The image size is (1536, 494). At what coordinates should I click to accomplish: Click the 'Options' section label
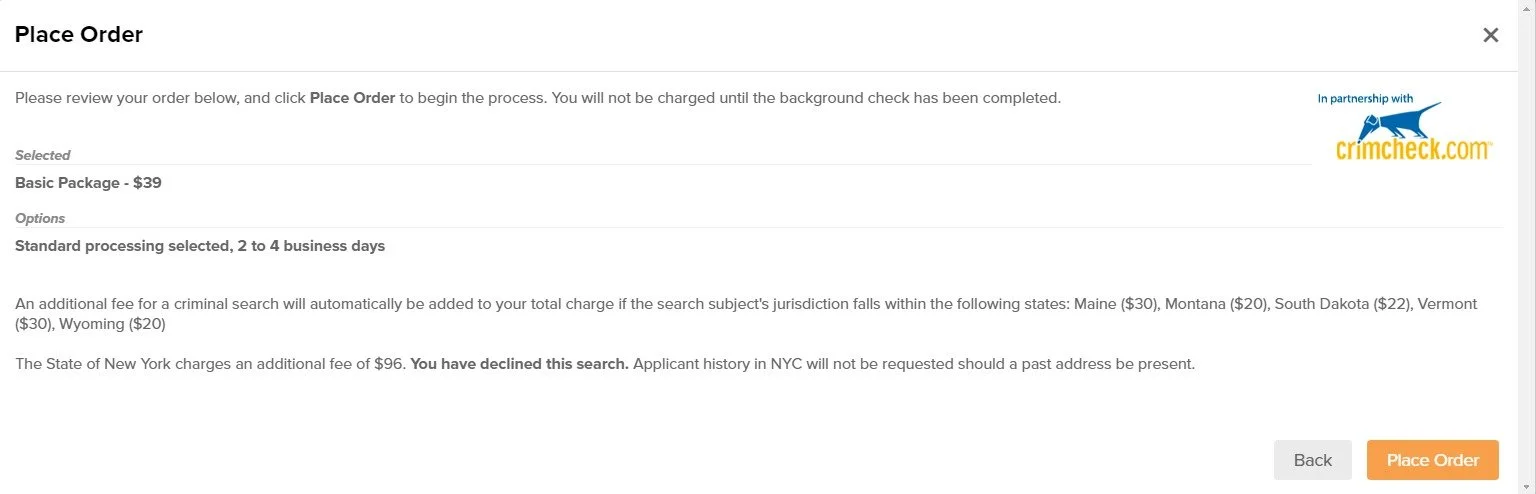coord(40,218)
